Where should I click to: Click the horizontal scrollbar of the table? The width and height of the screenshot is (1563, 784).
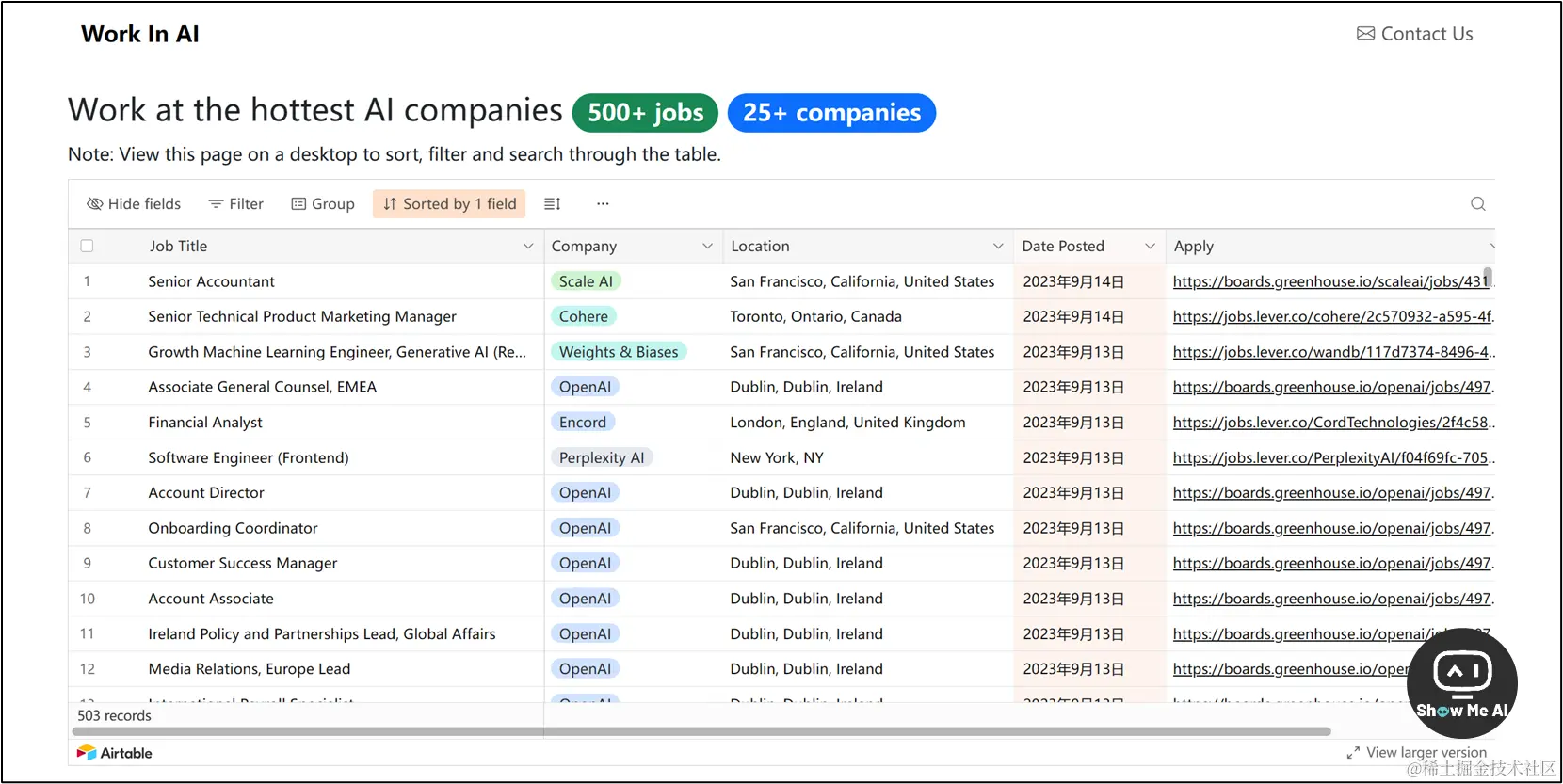pos(701,731)
